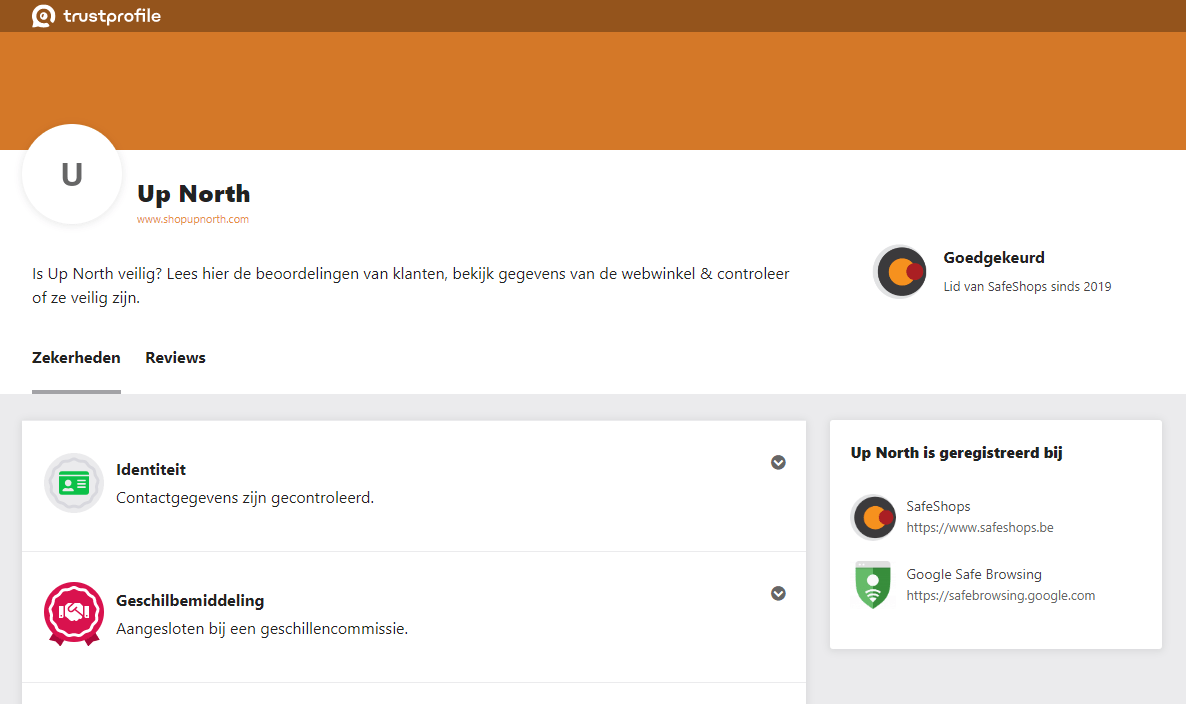Click the trustprofile brand name in header
This screenshot has width=1186, height=704.
[x=112, y=16]
